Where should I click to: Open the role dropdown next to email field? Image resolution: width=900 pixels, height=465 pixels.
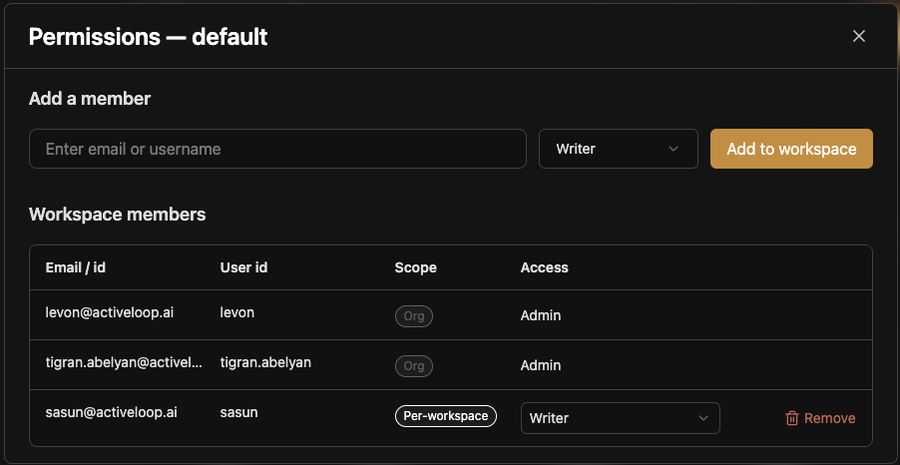(x=618, y=149)
